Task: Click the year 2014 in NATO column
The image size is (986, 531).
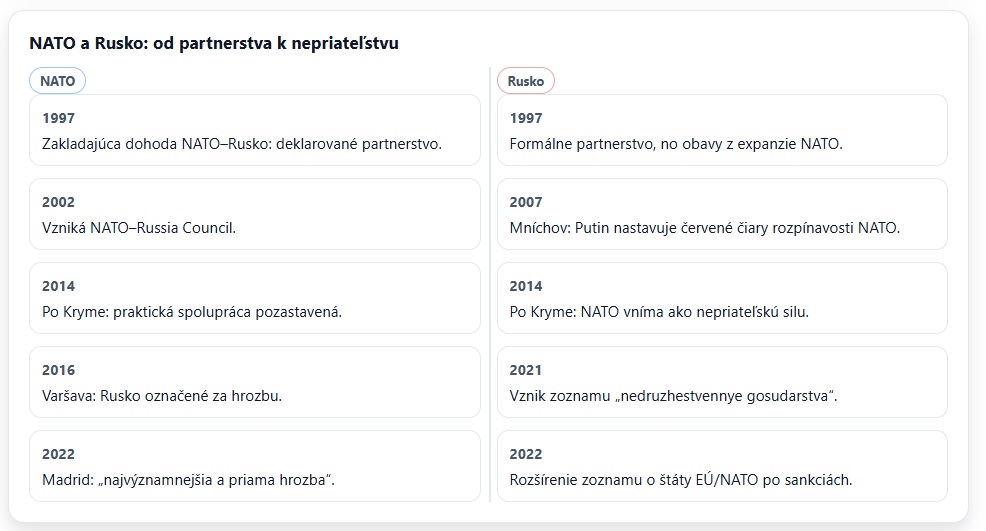Action: (58, 286)
